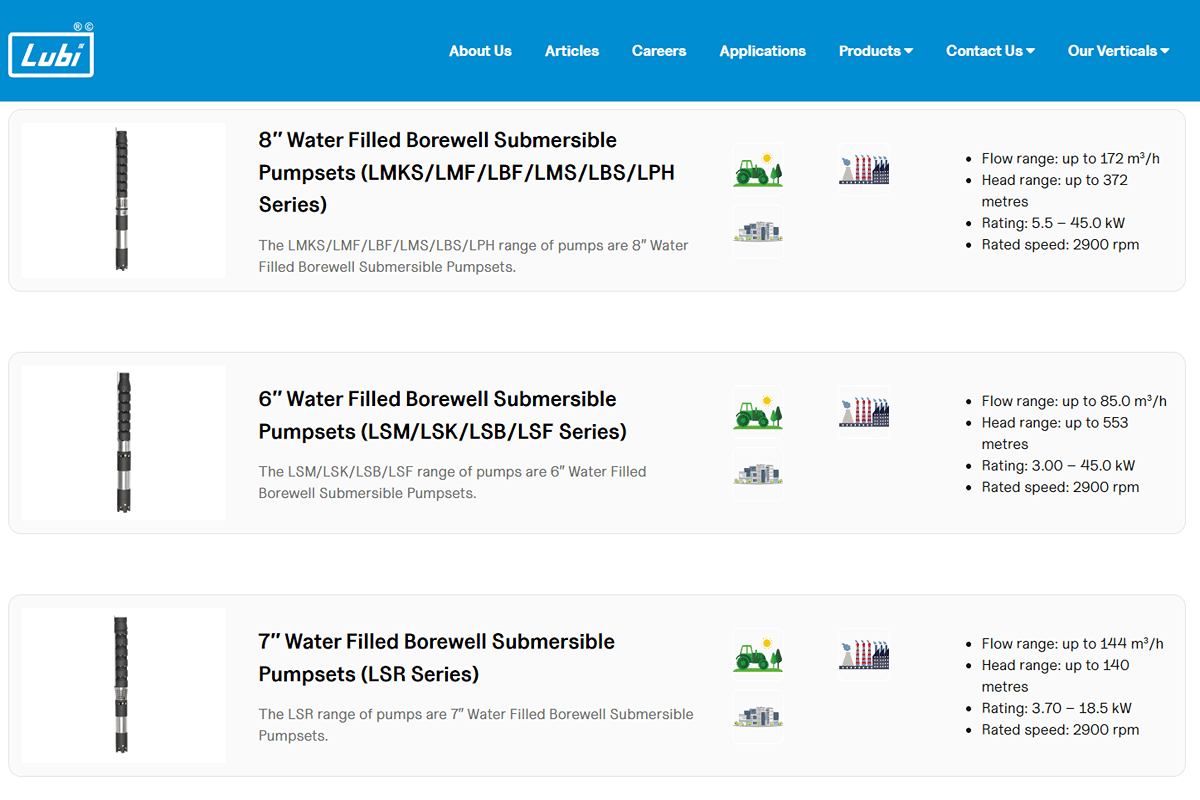Open the Contact Us dropdown

point(990,51)
